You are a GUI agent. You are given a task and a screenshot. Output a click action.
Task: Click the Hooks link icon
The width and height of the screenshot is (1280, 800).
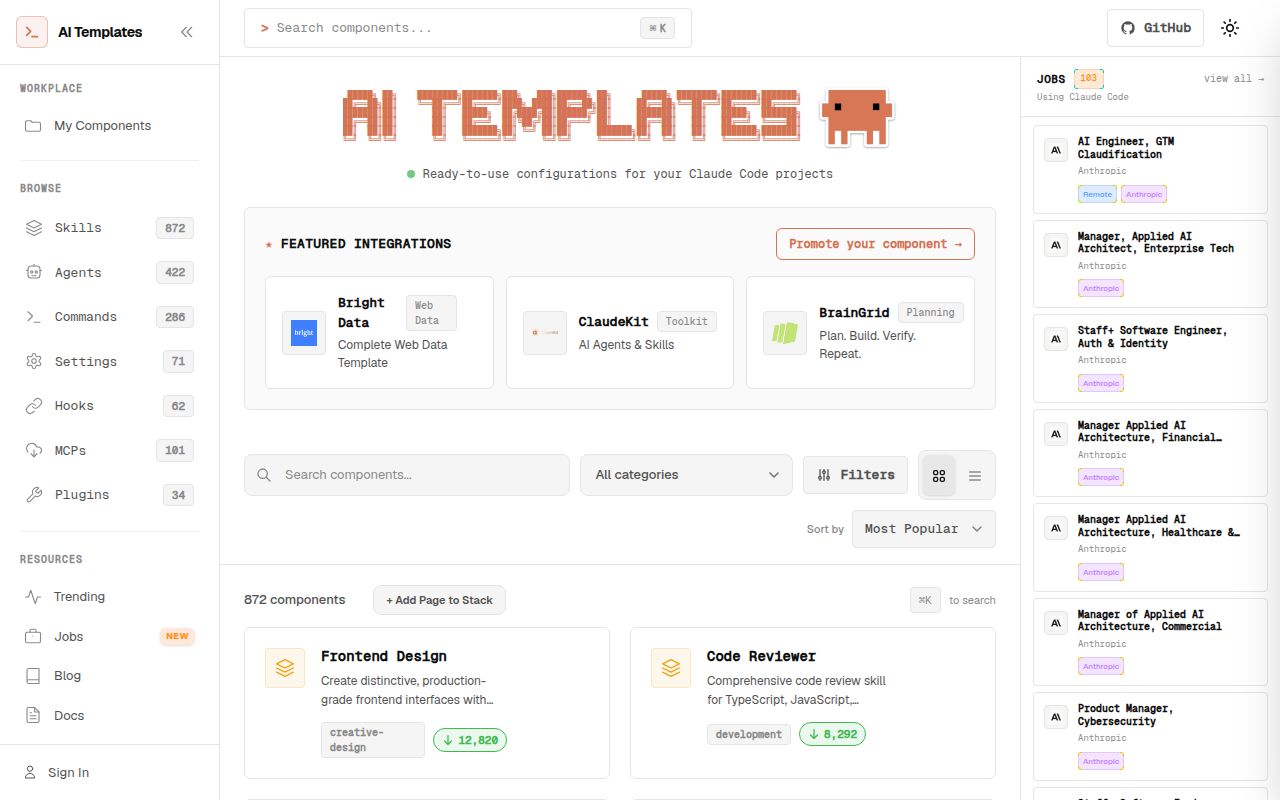[34, 406]
